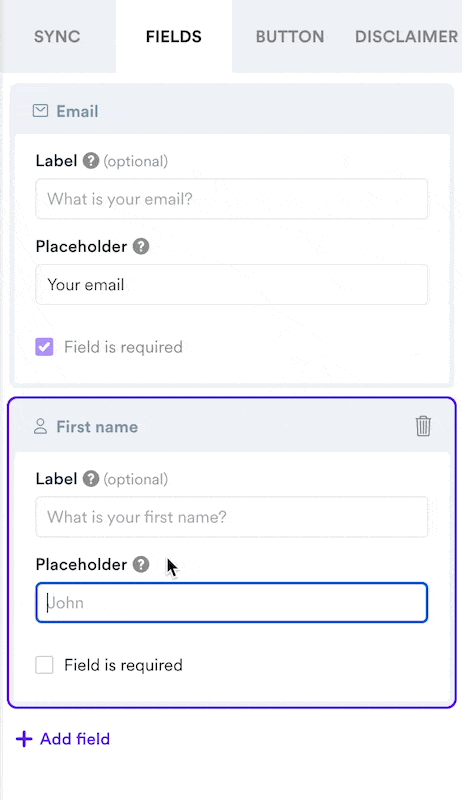Image resolution: width=462 pixels, height=800 pixels.
Task: Click the envelope icon in Email header
Action: 40,111
